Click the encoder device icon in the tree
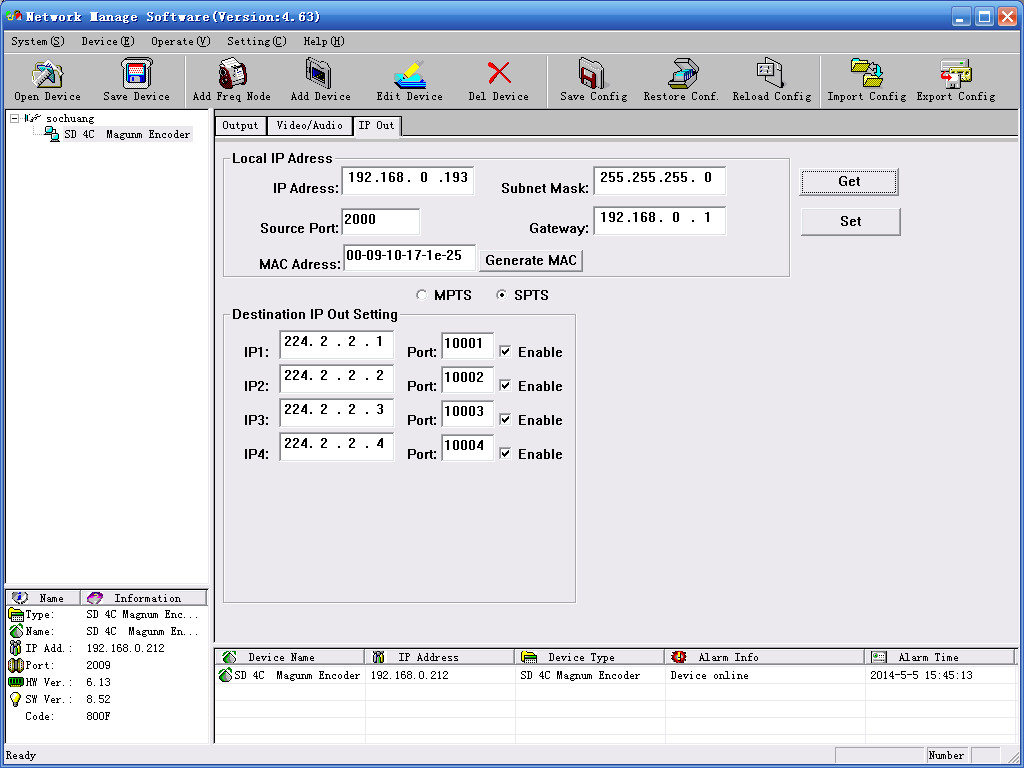This screenshot has height=768, width=1024. (x=52, y=135)
